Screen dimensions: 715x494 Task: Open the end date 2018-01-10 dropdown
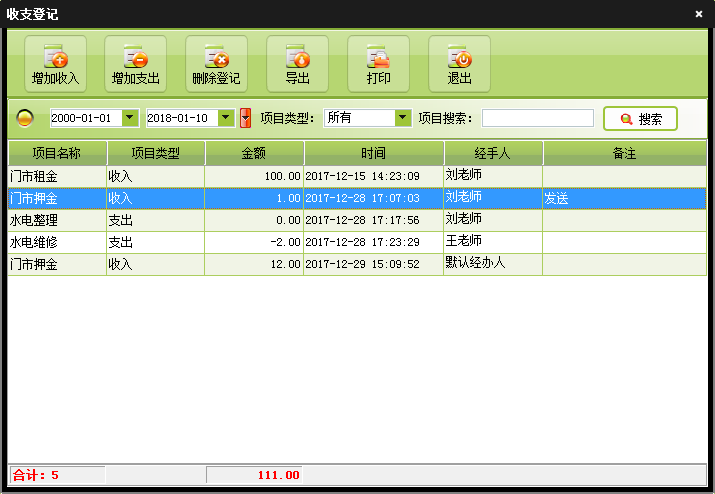[226, 118]
